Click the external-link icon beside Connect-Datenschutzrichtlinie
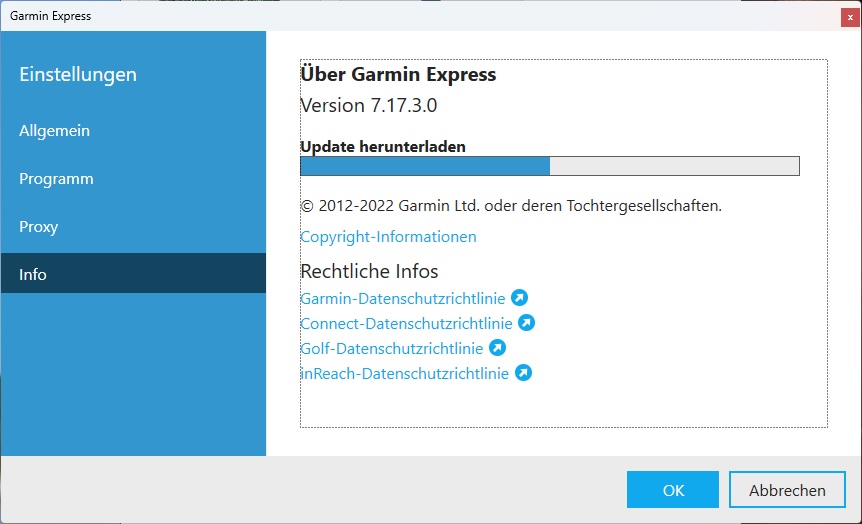 click(526, 323)
